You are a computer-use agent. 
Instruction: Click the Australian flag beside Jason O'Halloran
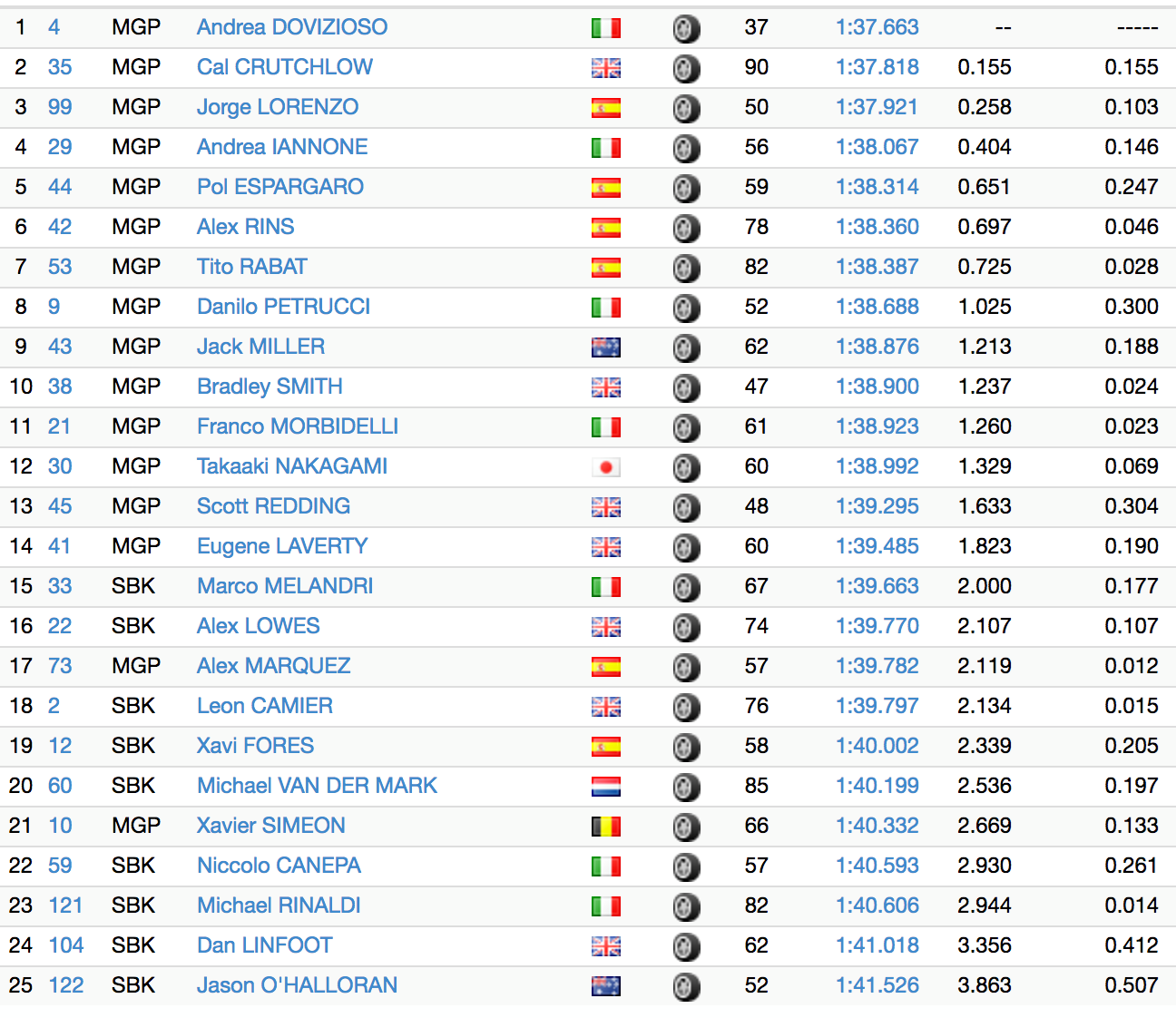pyautogui.click(x=605, y=986)
